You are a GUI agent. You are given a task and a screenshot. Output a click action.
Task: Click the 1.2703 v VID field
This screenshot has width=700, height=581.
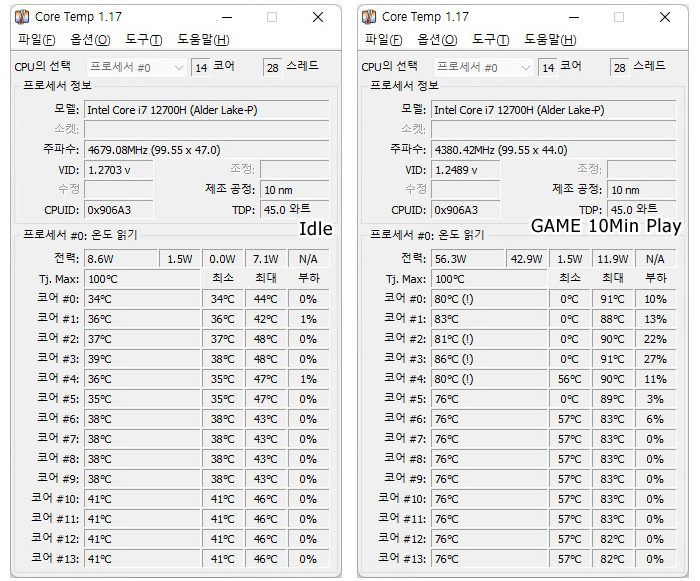point(119,170)
